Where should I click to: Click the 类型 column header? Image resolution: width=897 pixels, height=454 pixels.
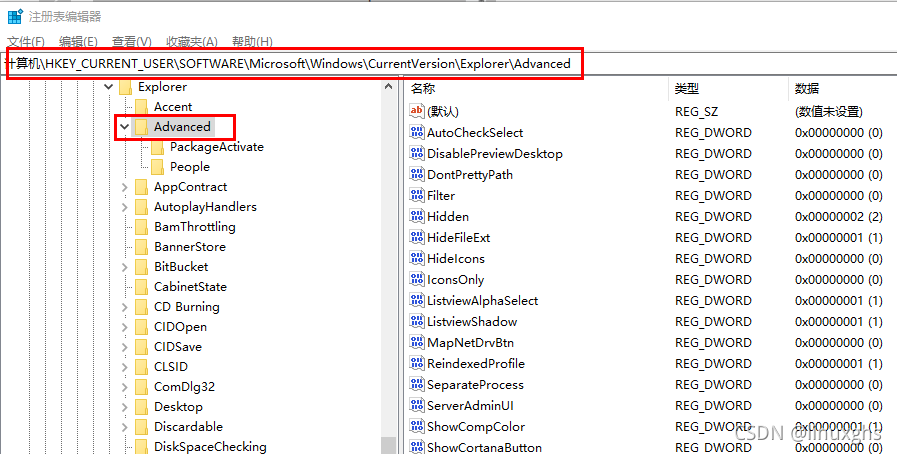pyautogui.click(x=728, y=89)
